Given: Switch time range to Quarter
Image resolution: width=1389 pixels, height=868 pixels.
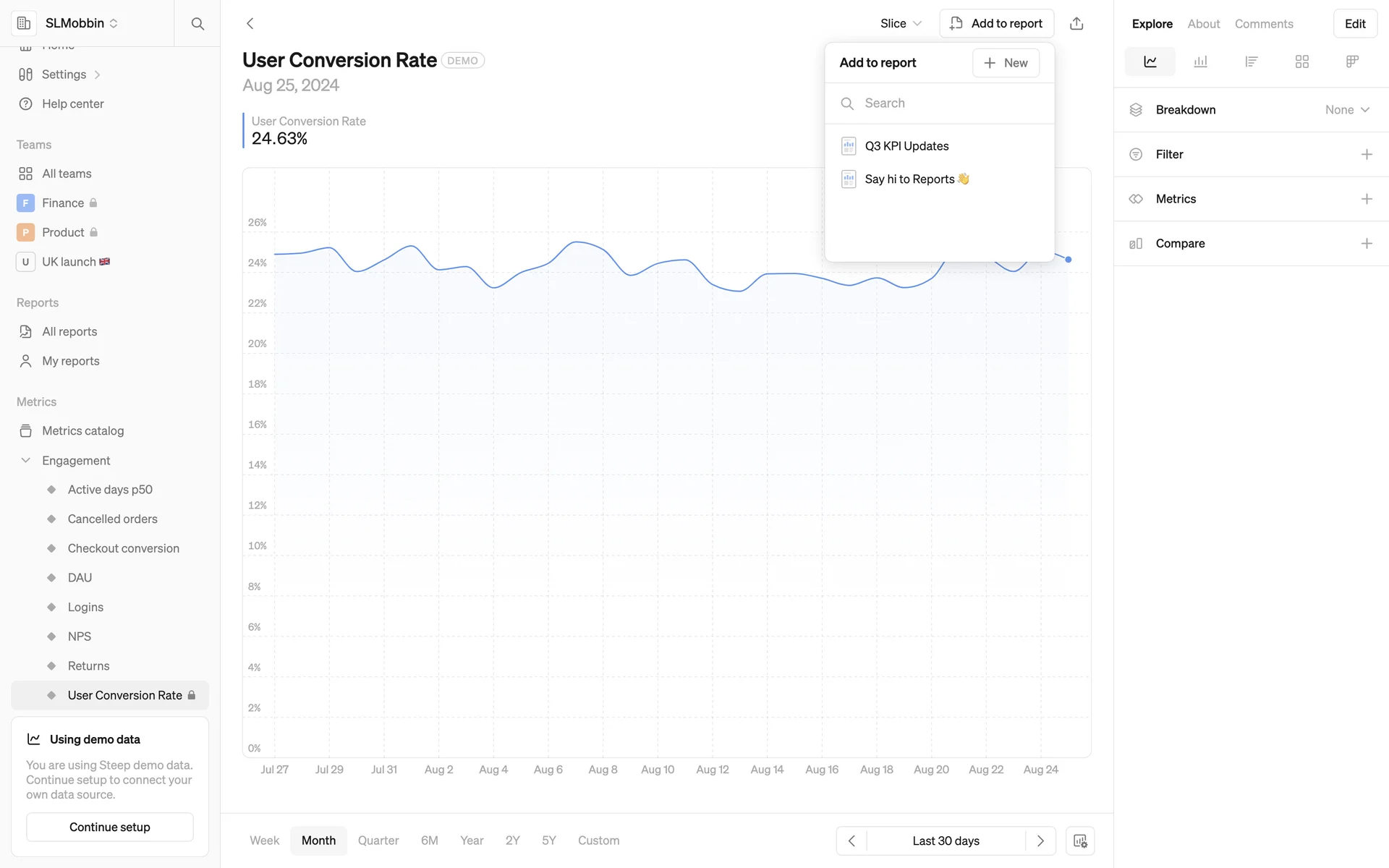Looking at the screenshot, I should pos(378,841).
